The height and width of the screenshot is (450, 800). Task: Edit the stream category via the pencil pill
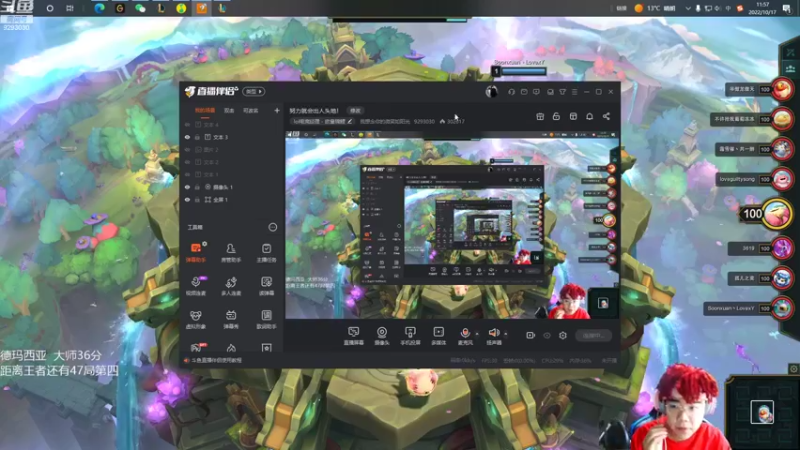tap(322, 121)
